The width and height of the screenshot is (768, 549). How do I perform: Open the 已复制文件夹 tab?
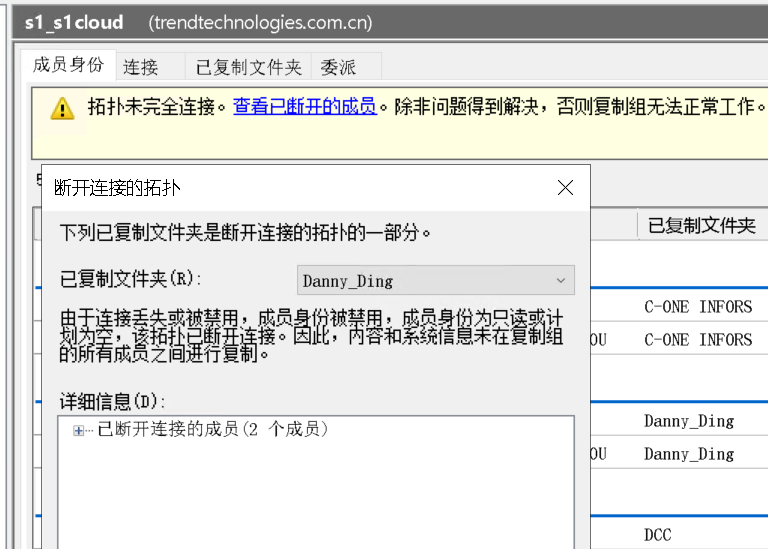tap(248, 67)
